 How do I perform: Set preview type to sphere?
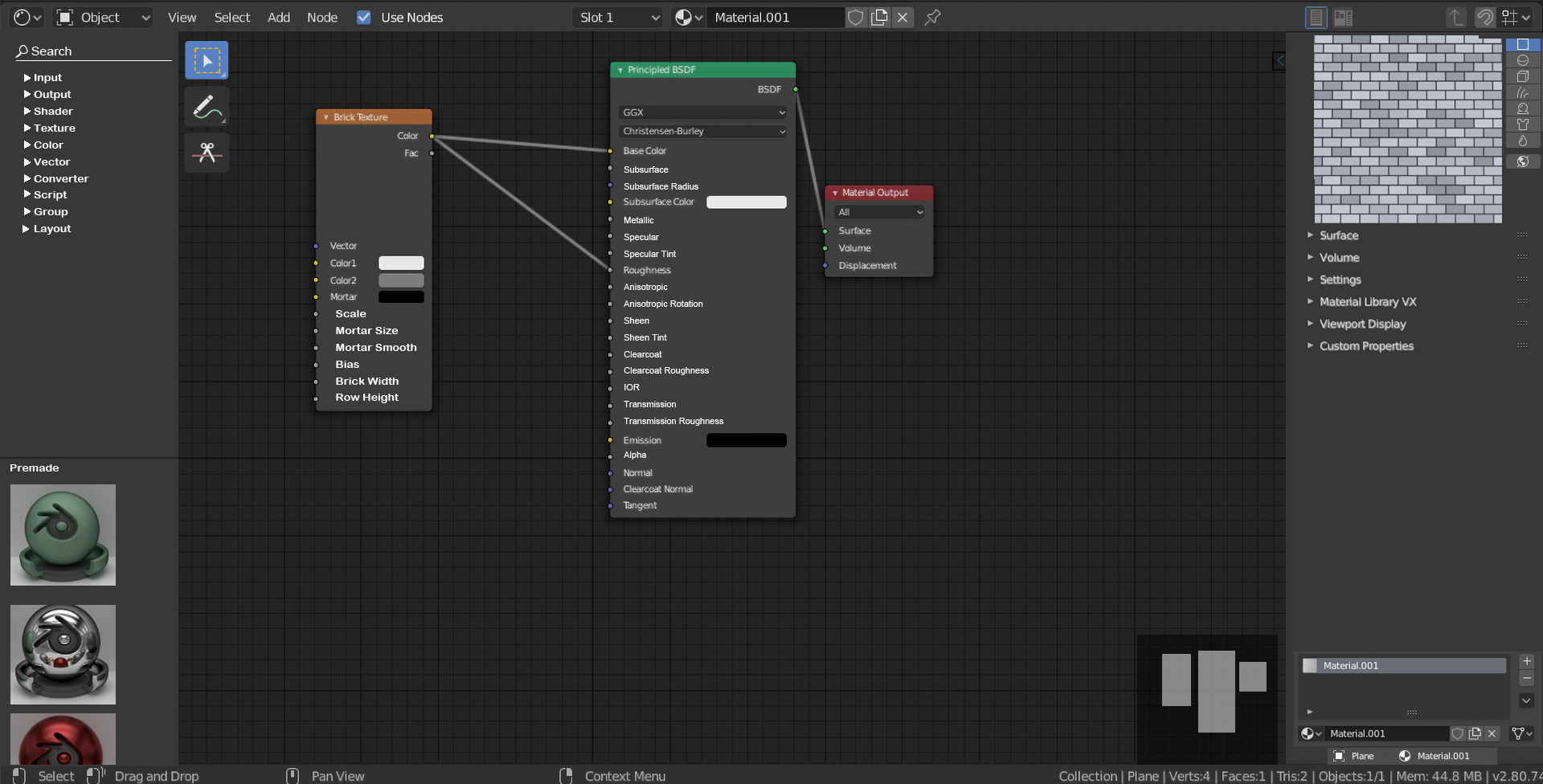coord(1522,60)
